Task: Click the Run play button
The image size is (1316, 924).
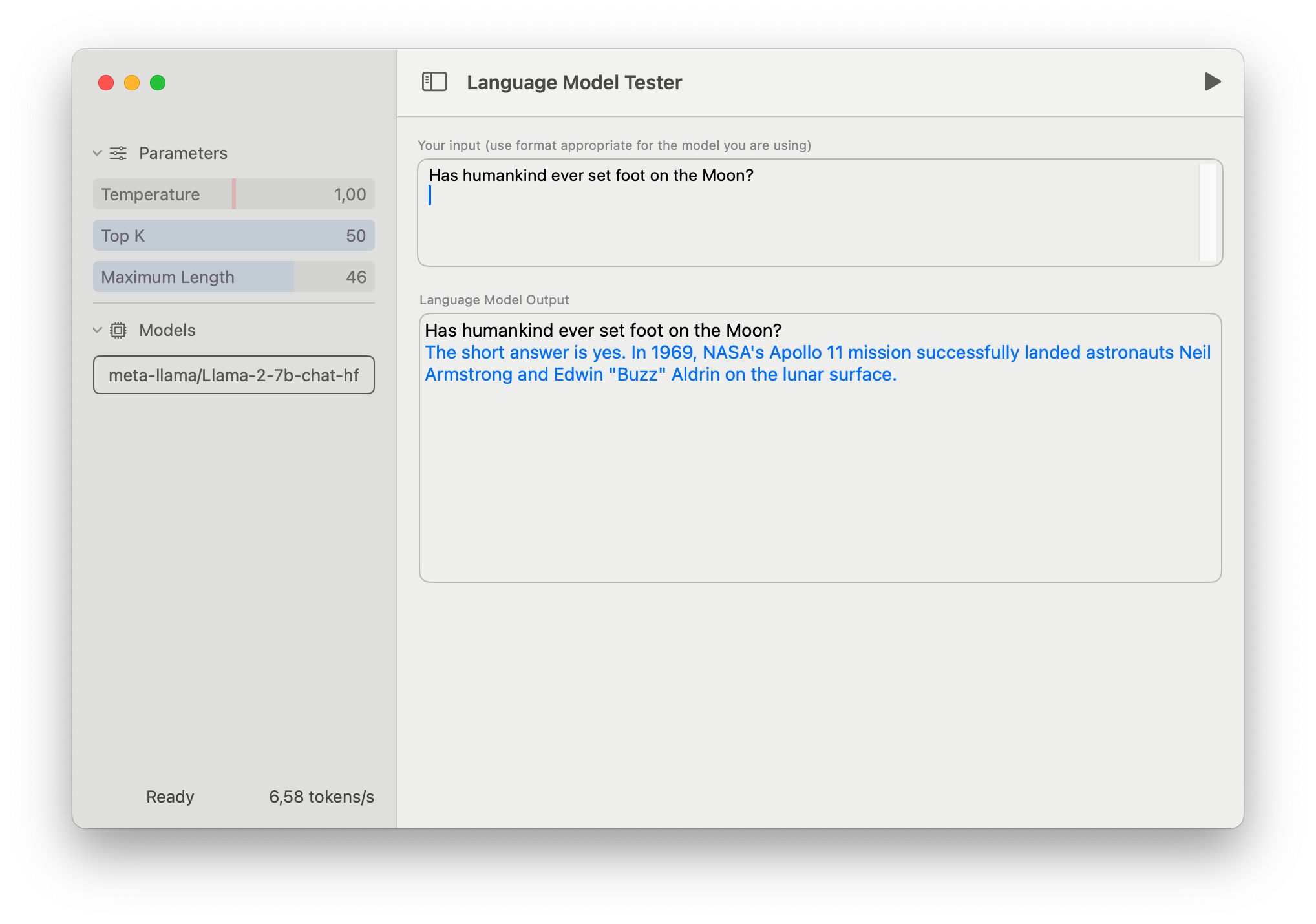Action: pyautogui.click(x=1212, y=82)
